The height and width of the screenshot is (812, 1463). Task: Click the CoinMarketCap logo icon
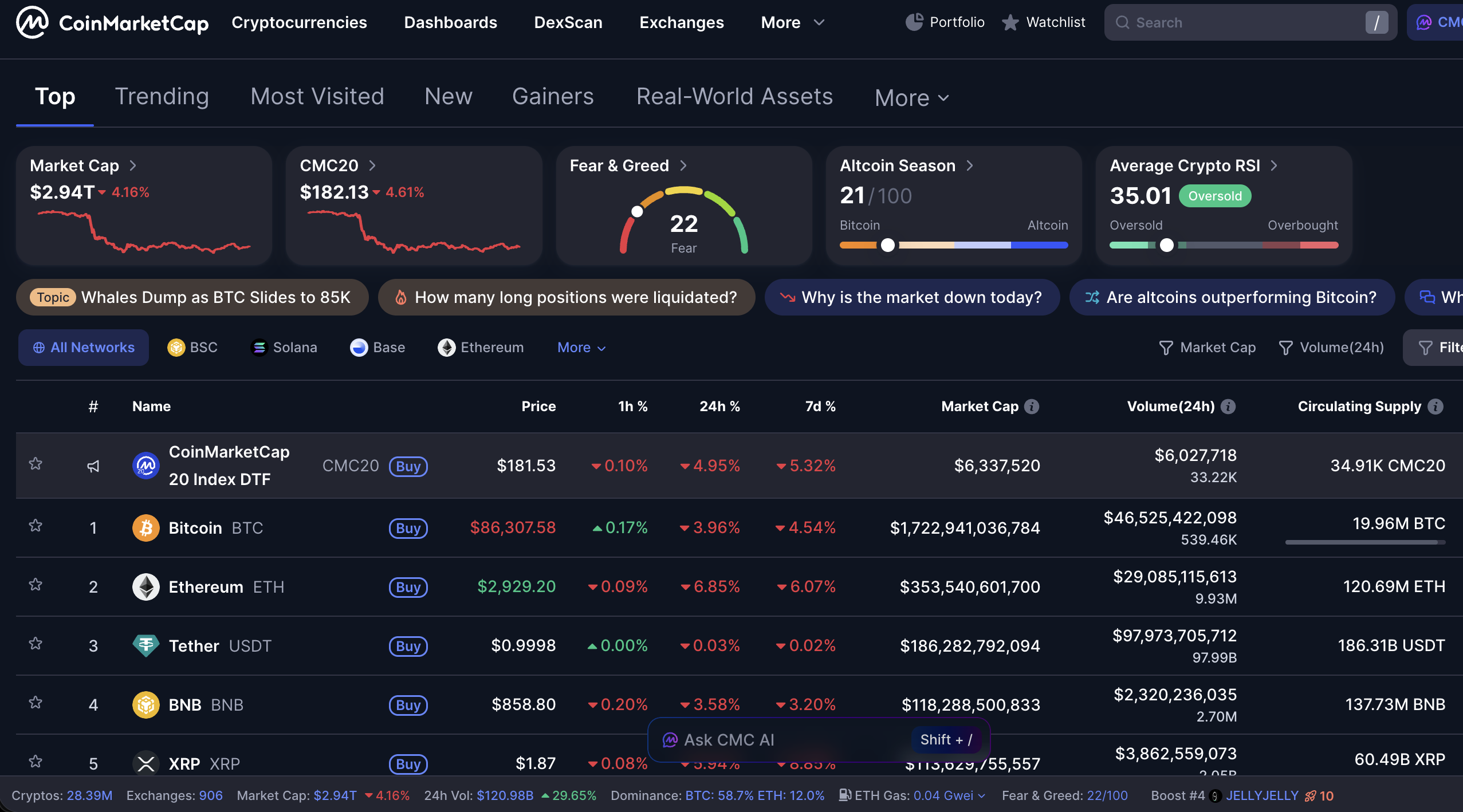[x=32, y=22]
